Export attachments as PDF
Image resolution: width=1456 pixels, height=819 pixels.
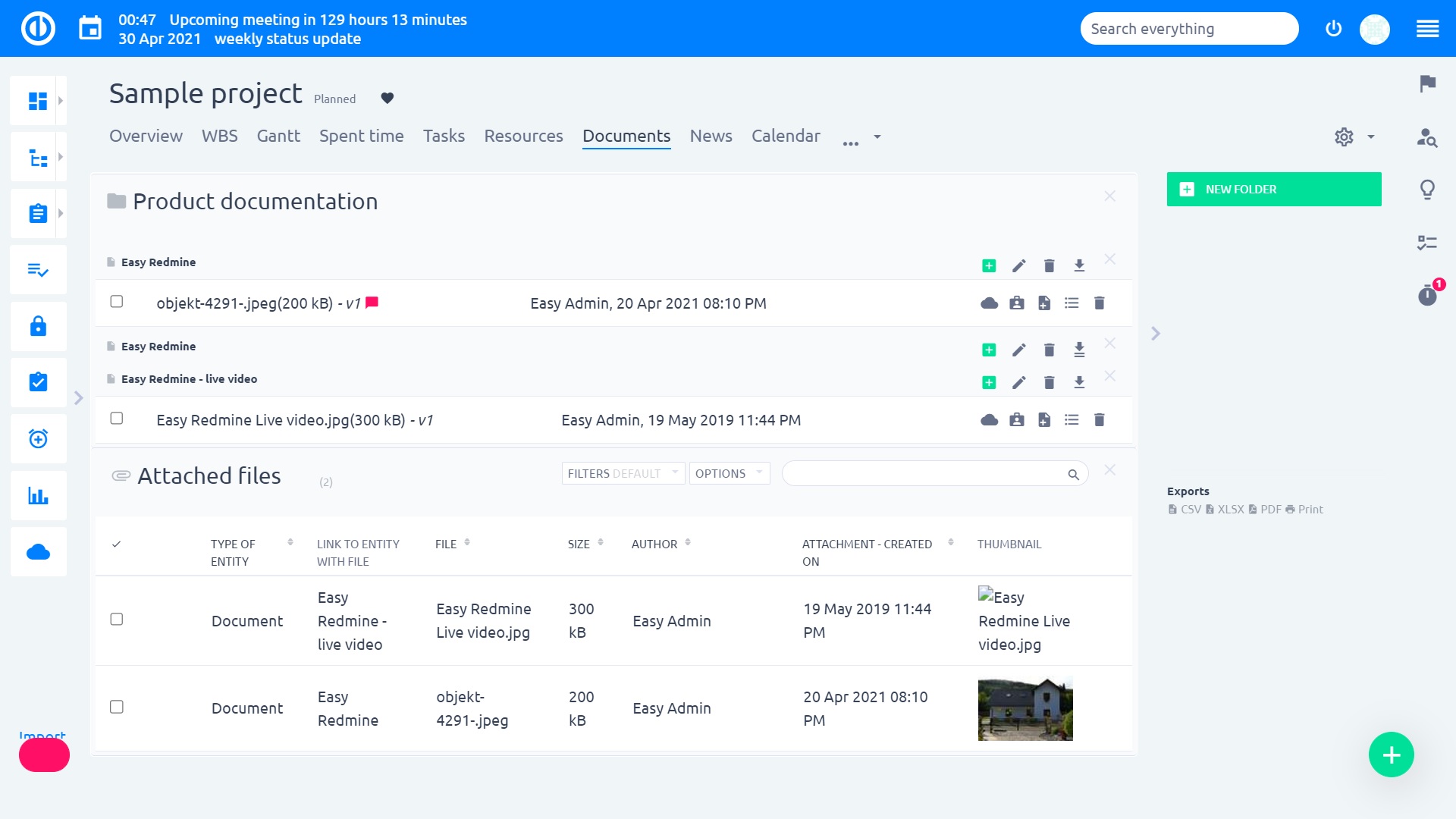point(1265,510)
